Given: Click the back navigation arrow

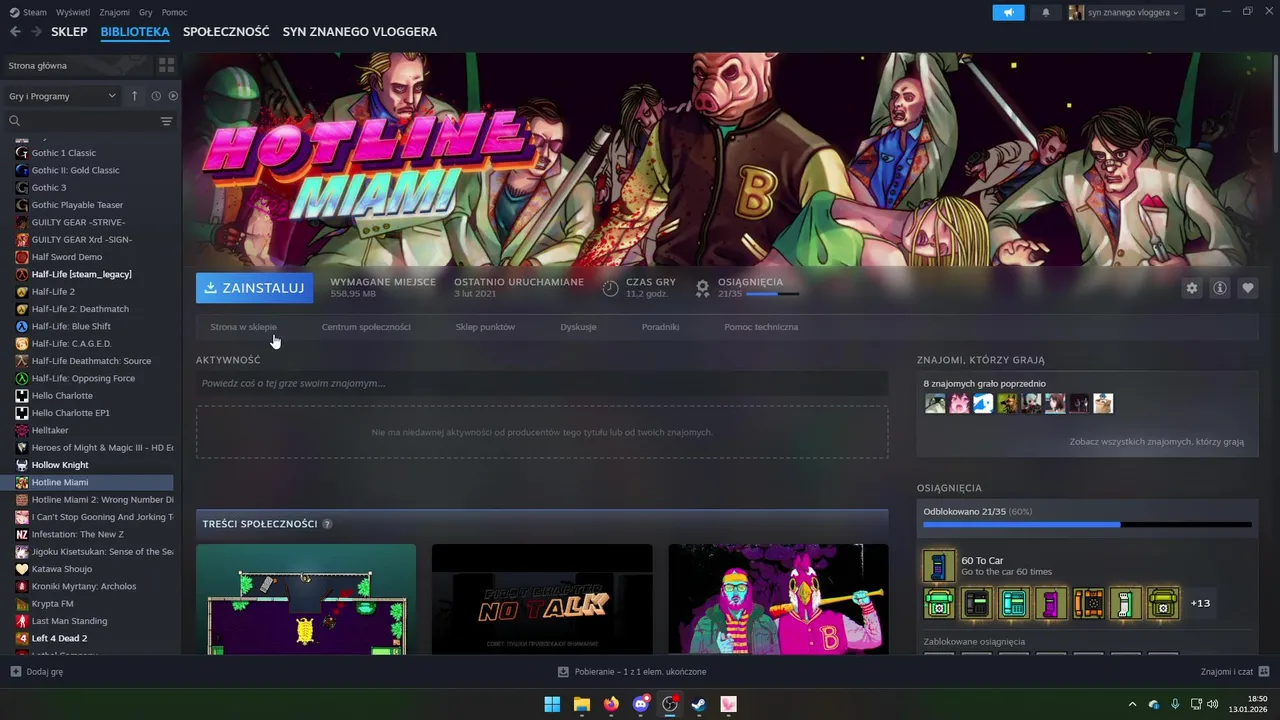Looking at the screenshot, I should tap(15, 32).
